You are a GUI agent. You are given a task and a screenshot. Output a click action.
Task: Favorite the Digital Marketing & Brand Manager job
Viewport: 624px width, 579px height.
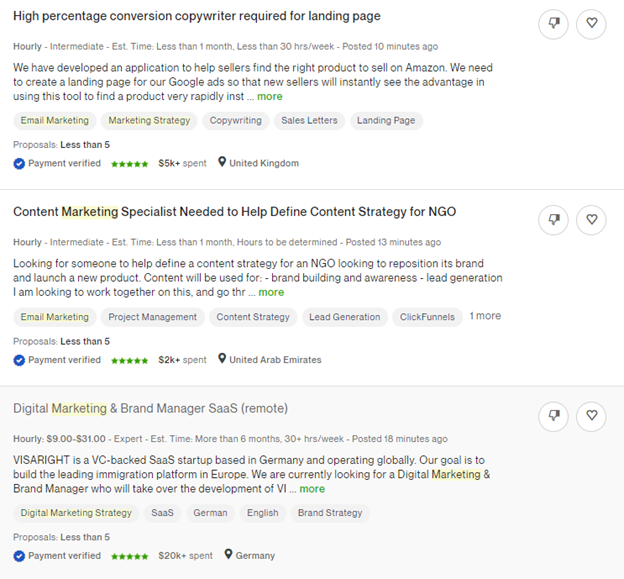coord(591,416)
